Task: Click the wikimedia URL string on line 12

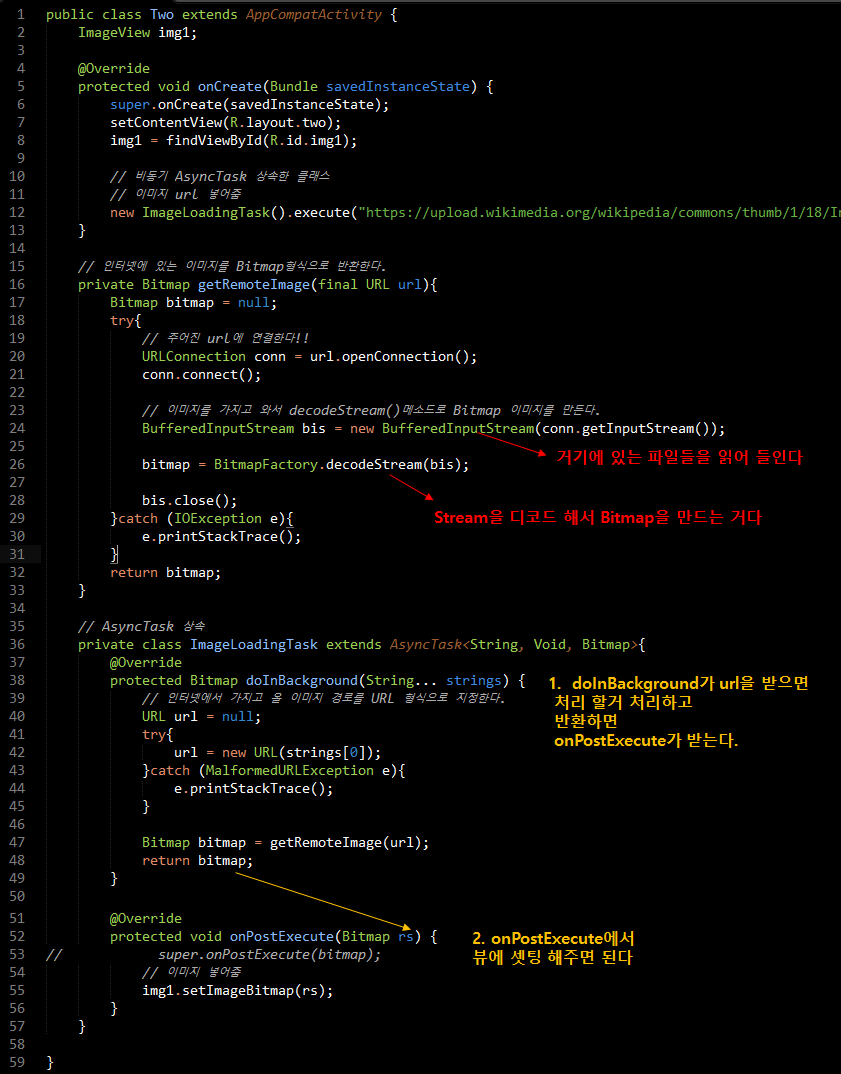Action: click(599, 212)
